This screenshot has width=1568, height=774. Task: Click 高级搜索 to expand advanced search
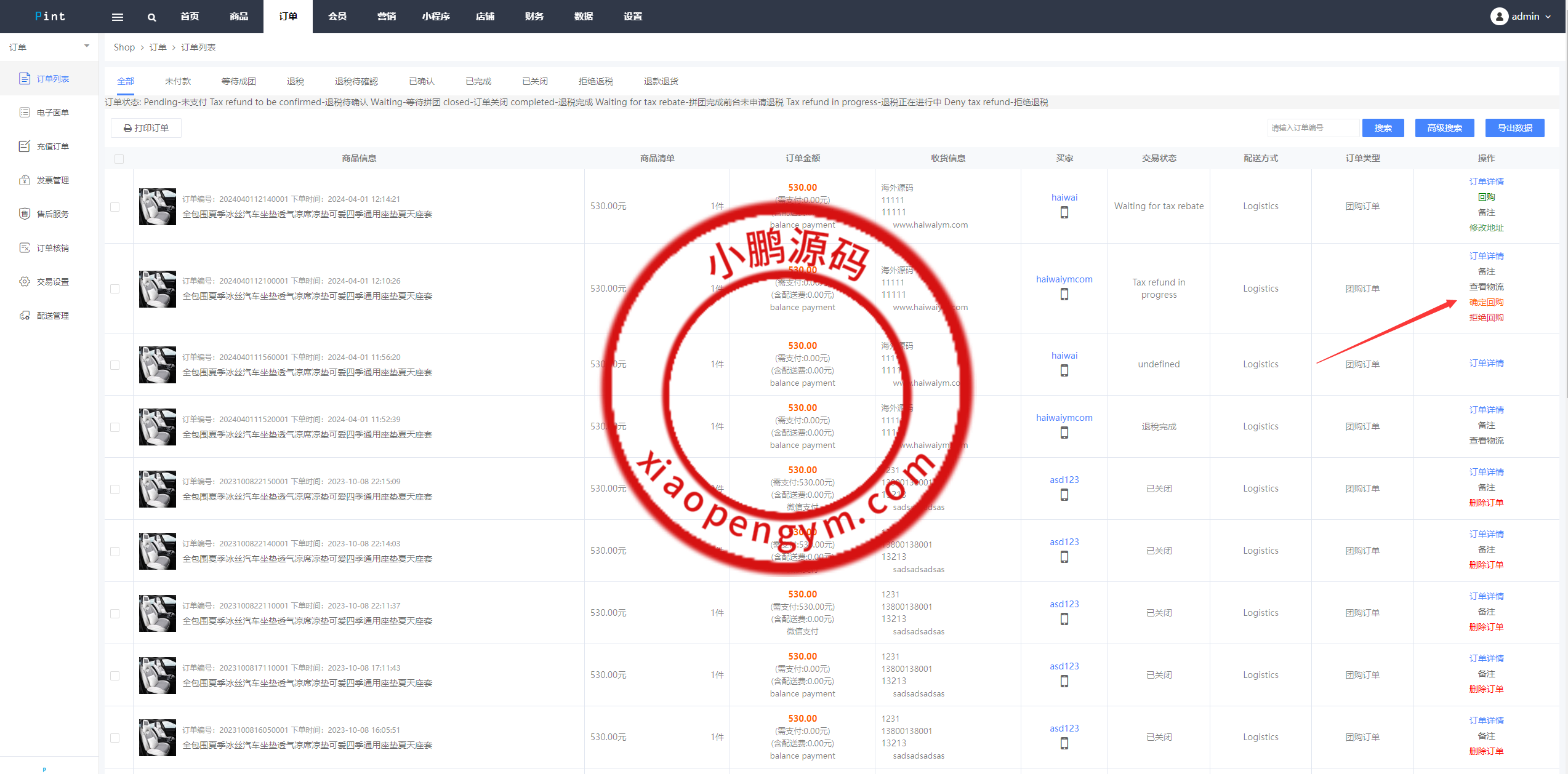coord(1444,128)
